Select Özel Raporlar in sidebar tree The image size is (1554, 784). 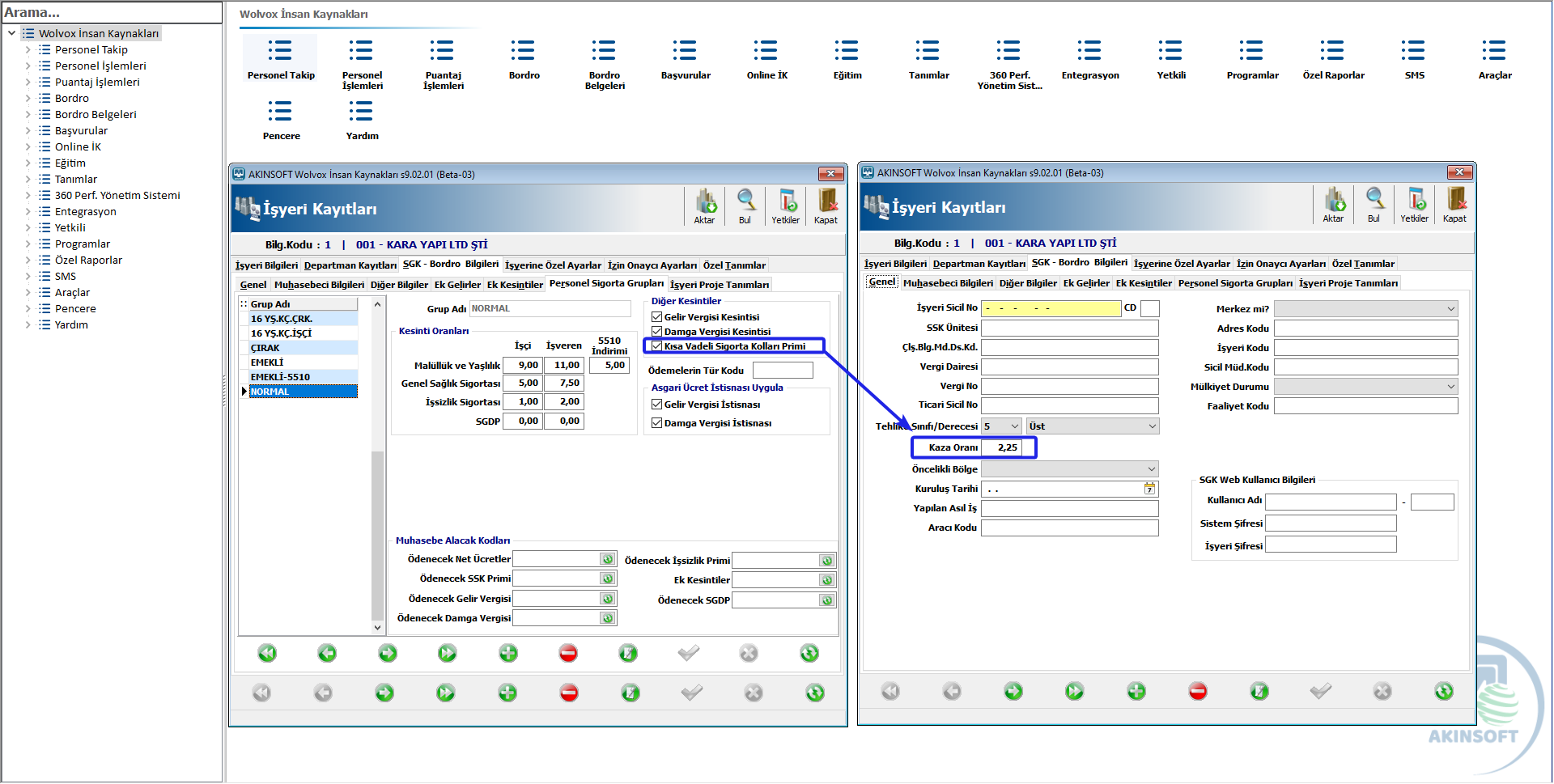pyautogui.click(x=88, y=260)
